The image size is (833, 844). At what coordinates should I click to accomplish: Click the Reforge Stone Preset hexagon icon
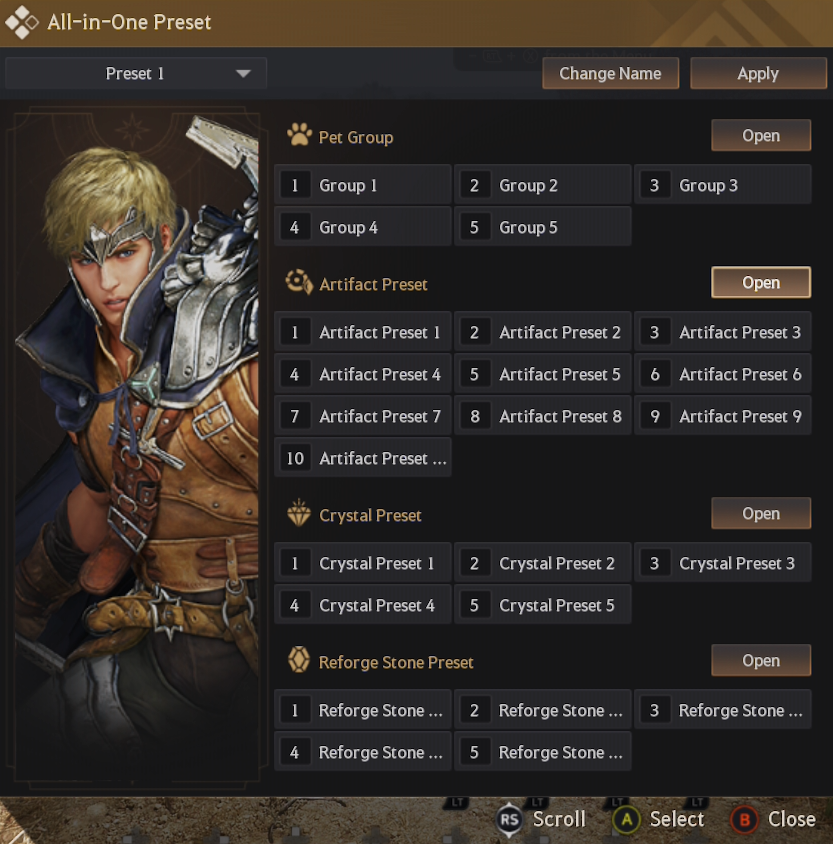[299, 661]
